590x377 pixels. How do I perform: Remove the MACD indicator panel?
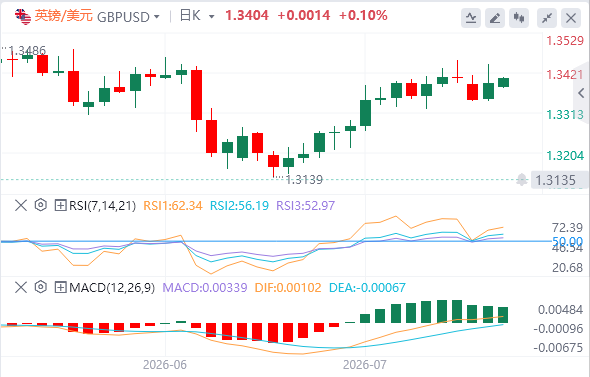pos(21,287)
